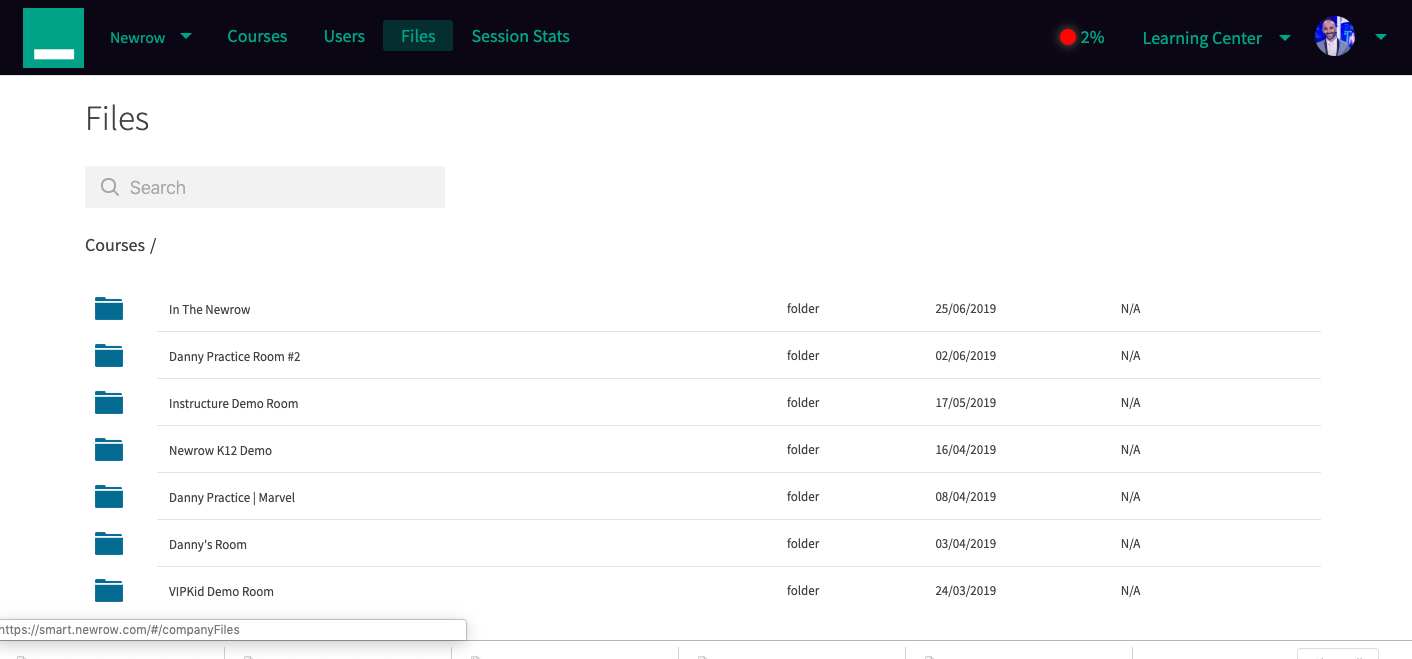Click 'N/A' in Newrow K12 Demo row
1412x659 pixels.
click(1130, 450)
